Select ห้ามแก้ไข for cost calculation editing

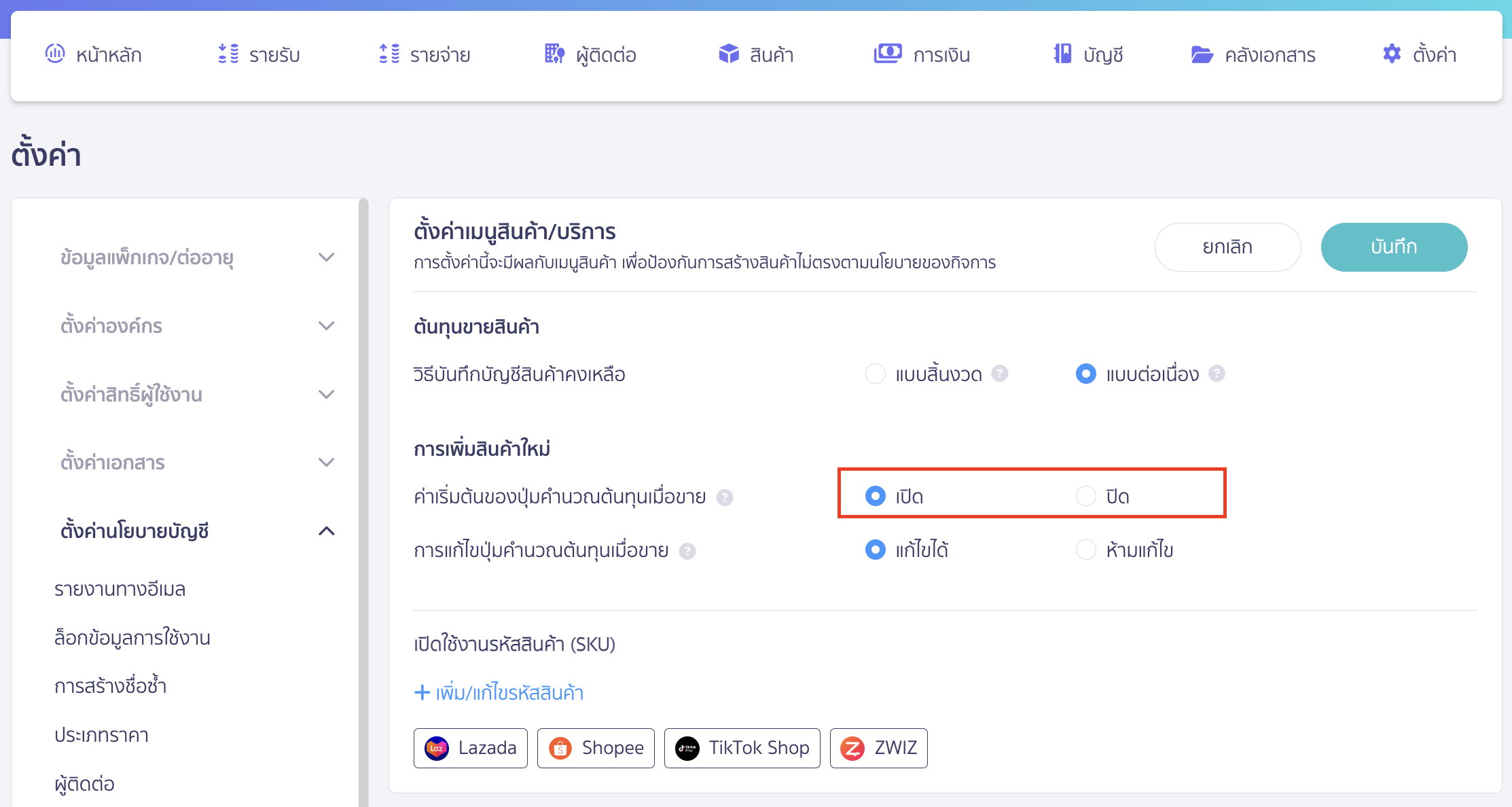[x=1085, y=550]
